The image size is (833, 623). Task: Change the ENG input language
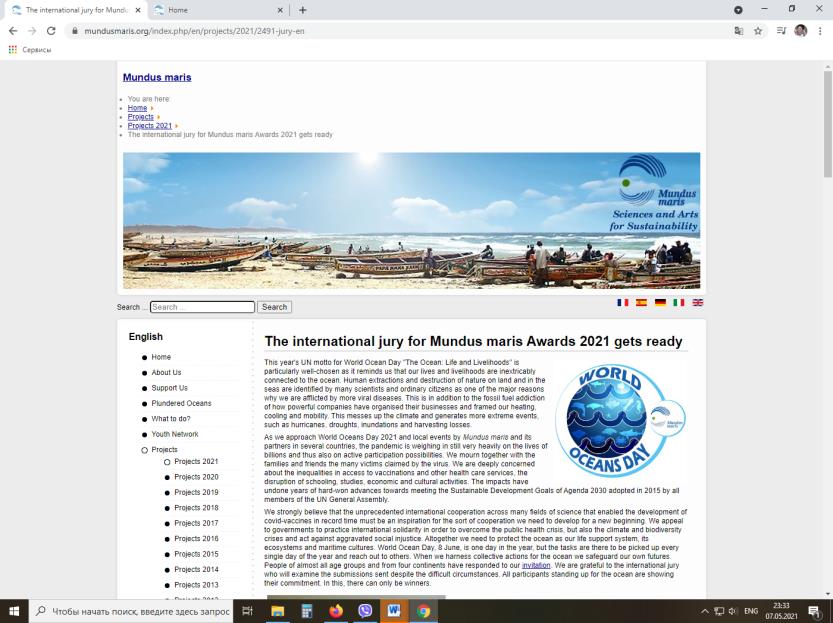coord(751,611)
